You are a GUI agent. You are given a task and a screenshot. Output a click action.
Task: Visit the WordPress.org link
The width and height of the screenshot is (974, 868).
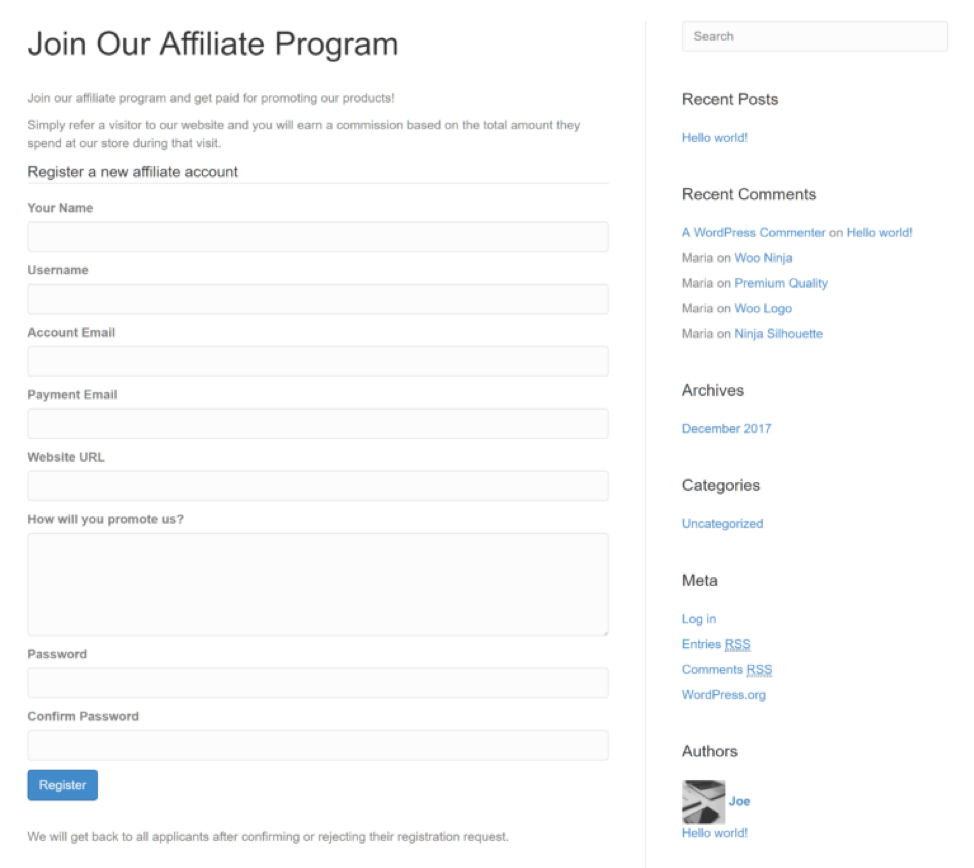pos(724,695)
